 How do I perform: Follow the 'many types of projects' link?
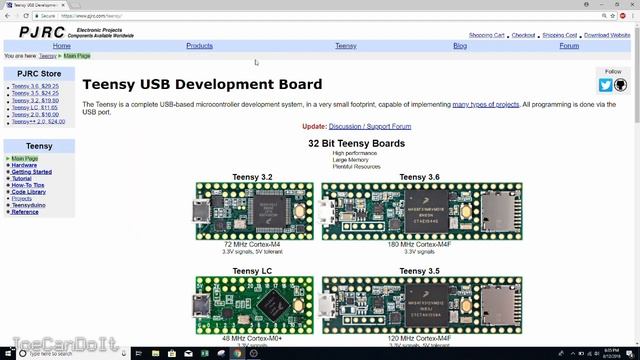pos(486,104)
